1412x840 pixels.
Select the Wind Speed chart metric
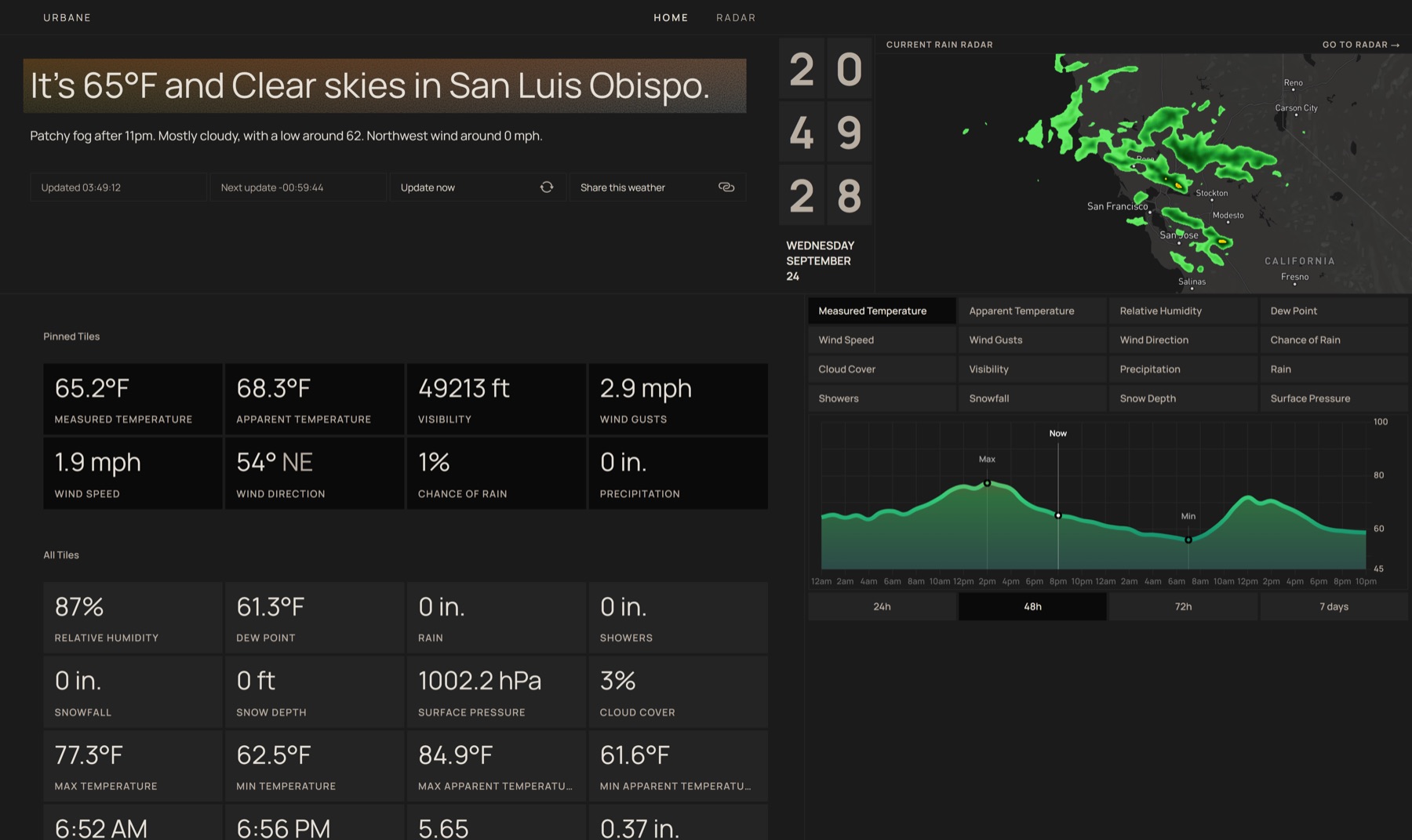coord(882,340)
